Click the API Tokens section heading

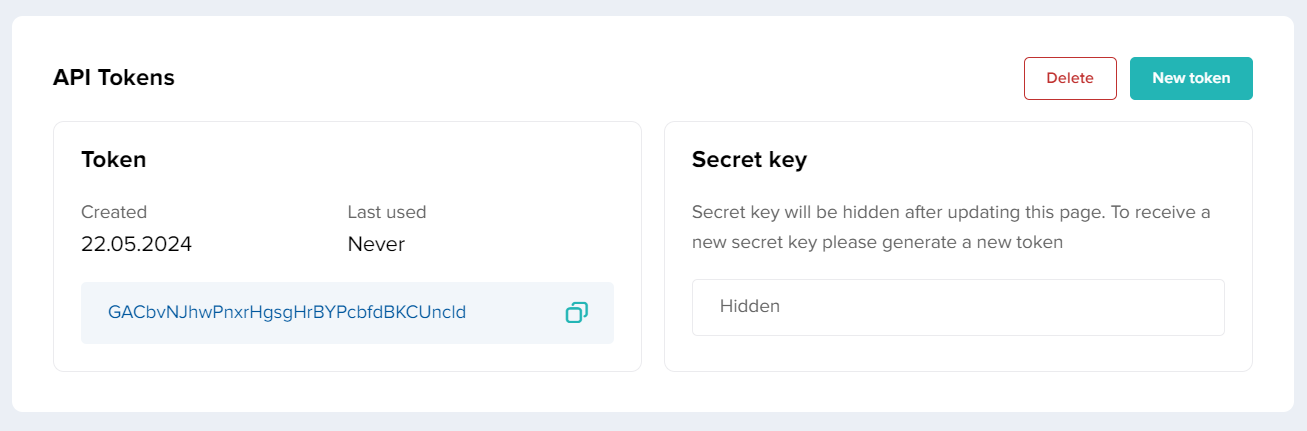[114, 77]
